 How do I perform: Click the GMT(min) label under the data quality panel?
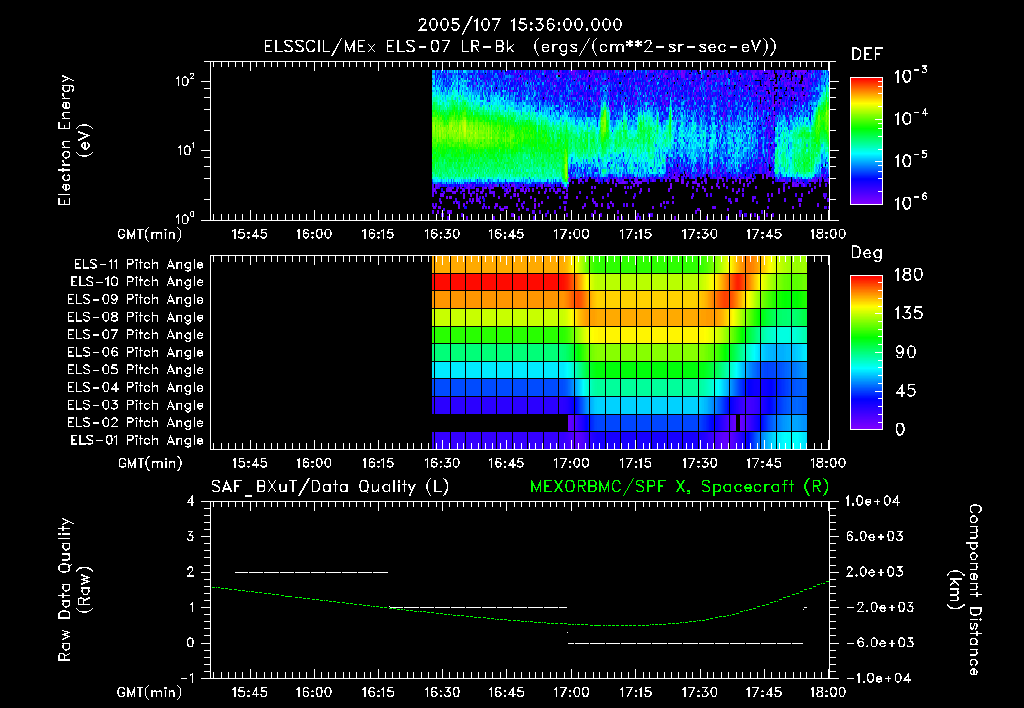pyautogui.click(x=150, y=692)
